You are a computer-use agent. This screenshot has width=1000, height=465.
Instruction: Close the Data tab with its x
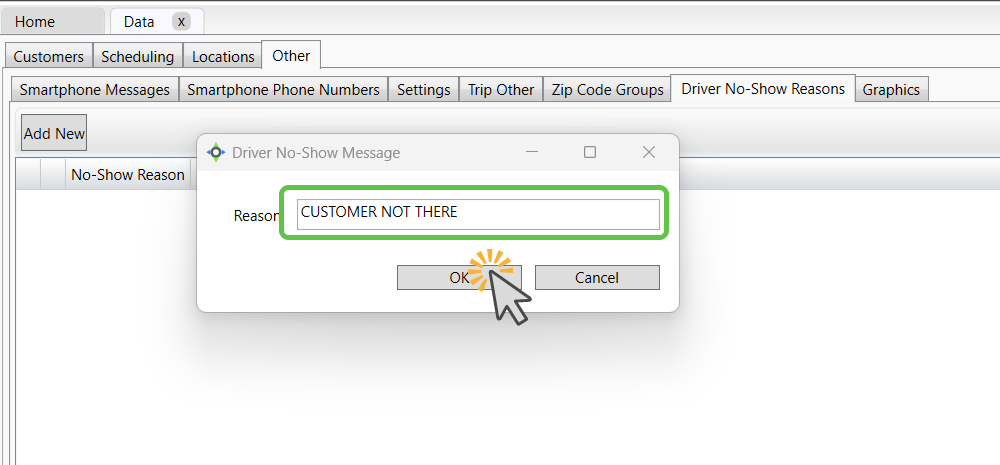pos(181,22)
